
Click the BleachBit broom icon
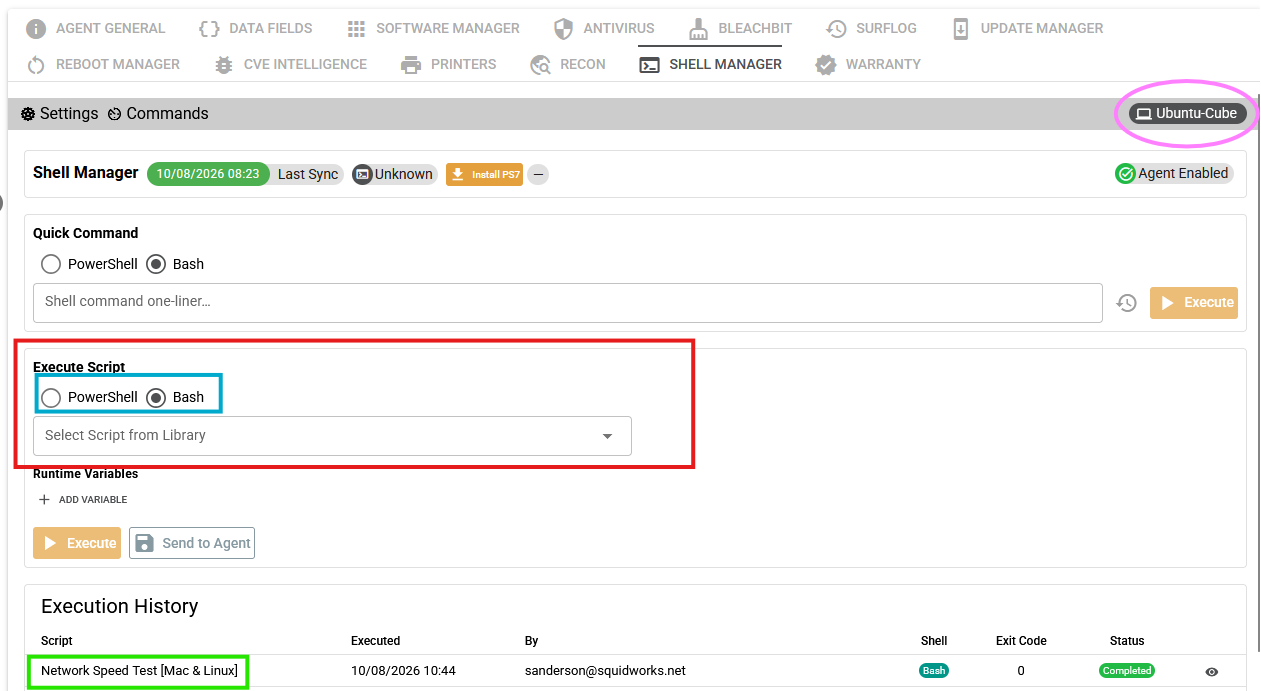pos(698,29)
